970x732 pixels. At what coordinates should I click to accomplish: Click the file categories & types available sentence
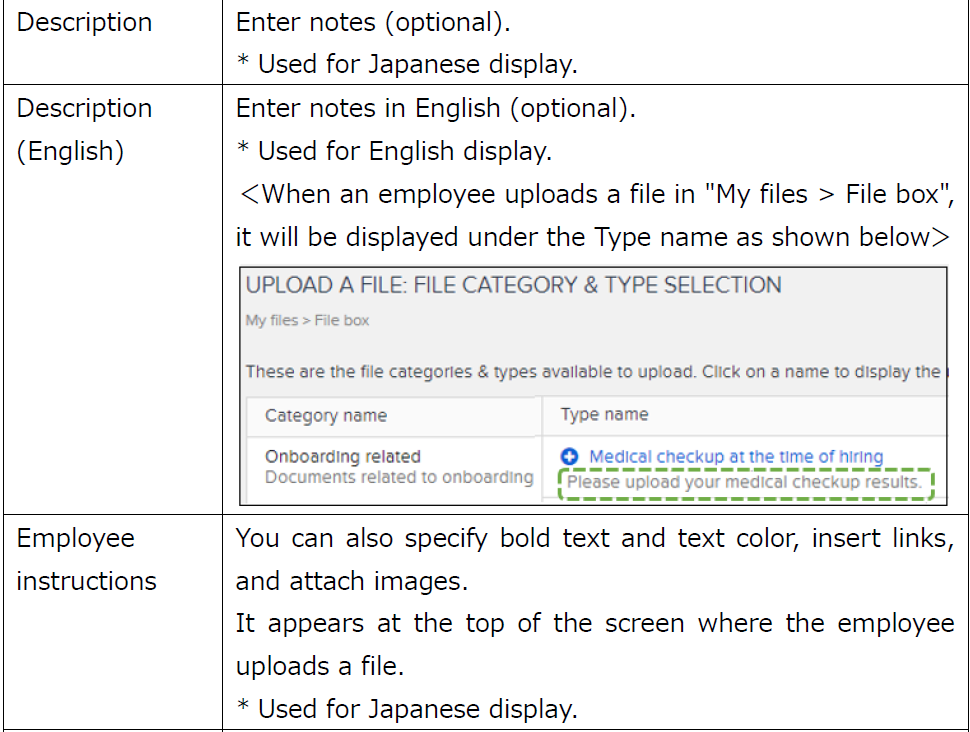592,372
